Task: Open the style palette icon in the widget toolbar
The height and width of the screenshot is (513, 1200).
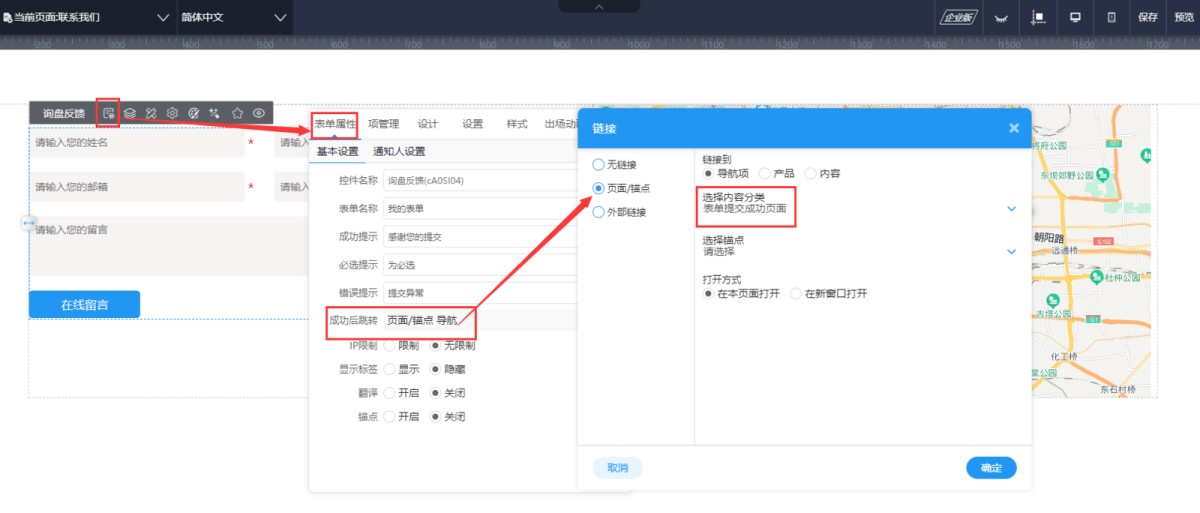Action: pos(194,113)
